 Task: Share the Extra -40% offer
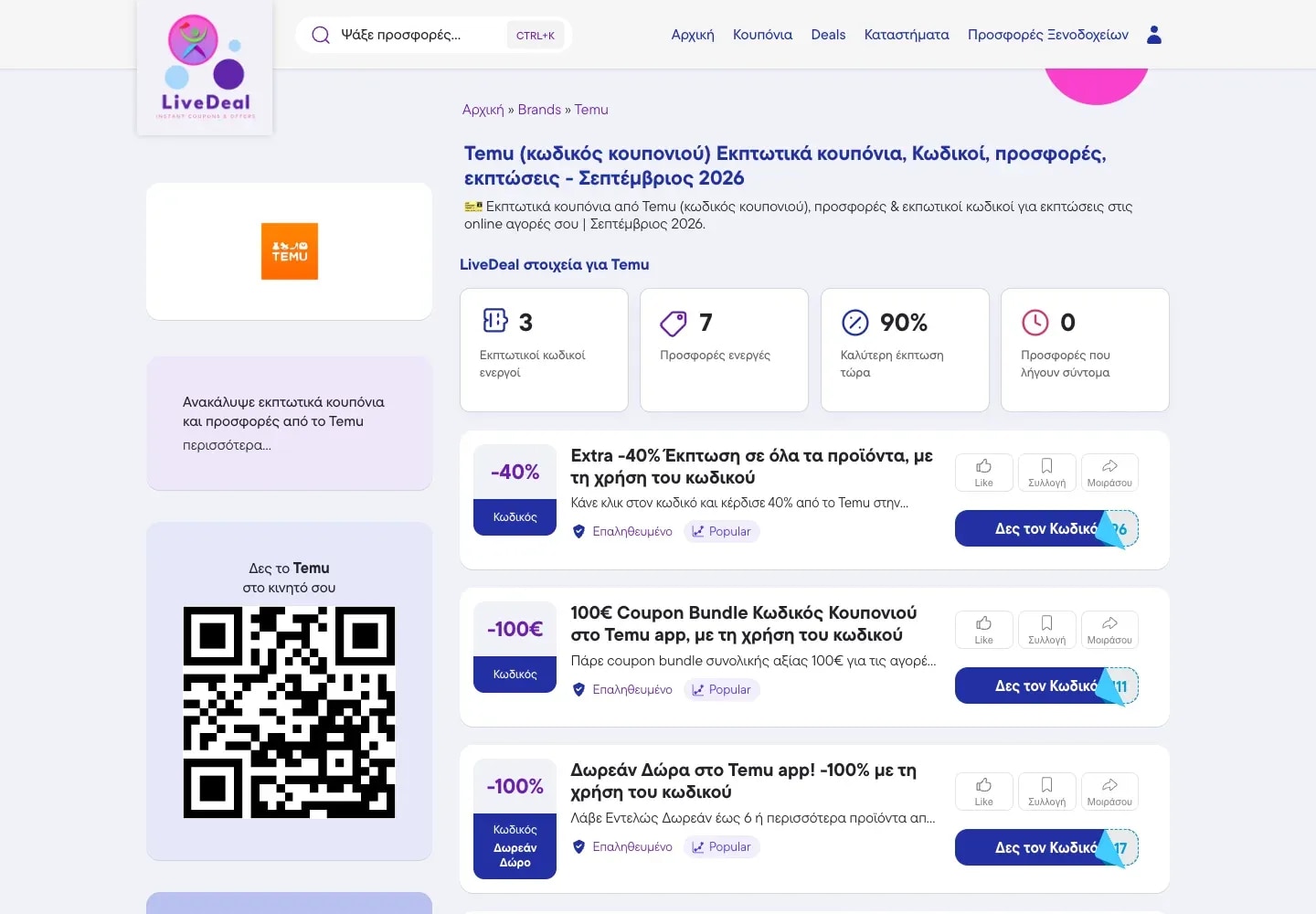coord(1109,473)
